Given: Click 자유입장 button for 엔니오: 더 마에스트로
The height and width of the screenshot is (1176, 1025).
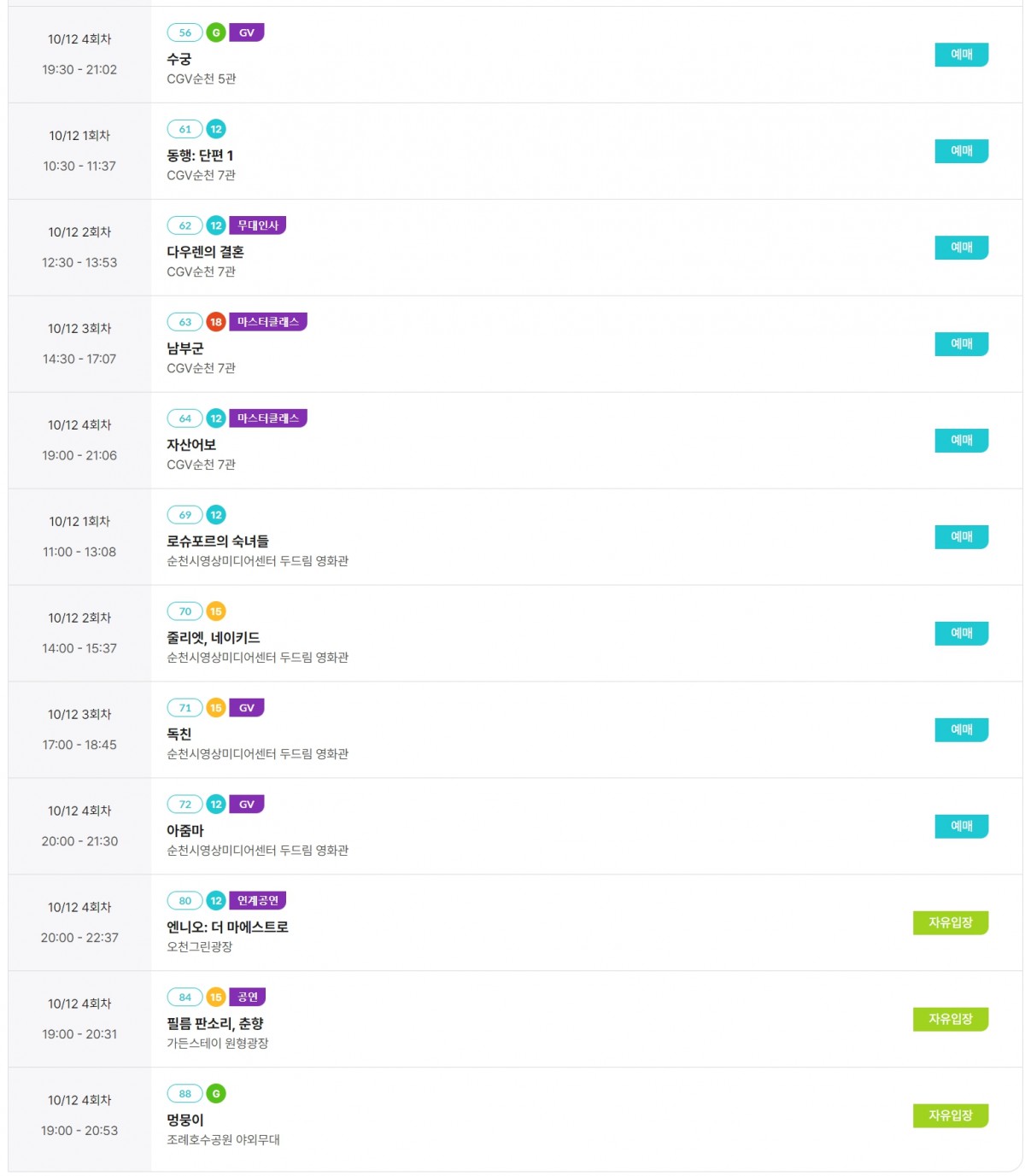Looking at the screenshot, I should 951,923.
